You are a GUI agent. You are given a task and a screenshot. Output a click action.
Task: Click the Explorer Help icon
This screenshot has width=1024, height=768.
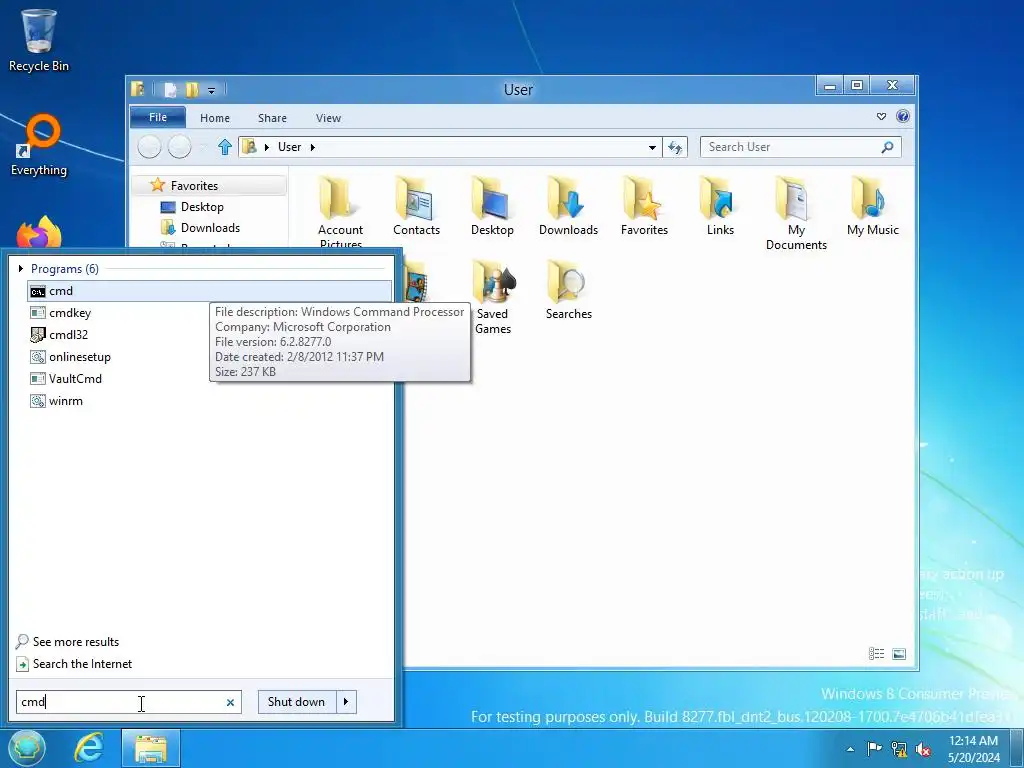[903, 117]
